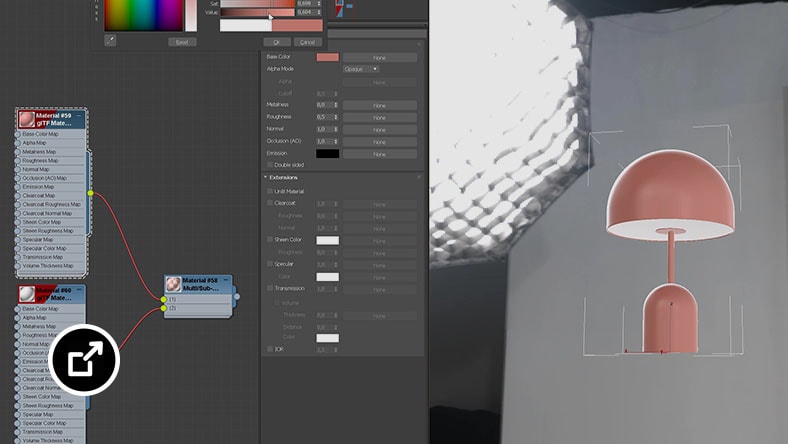Enable the Double sided checkbox
The height and width of the screenshot is (444, 788).
click(270, 164)
